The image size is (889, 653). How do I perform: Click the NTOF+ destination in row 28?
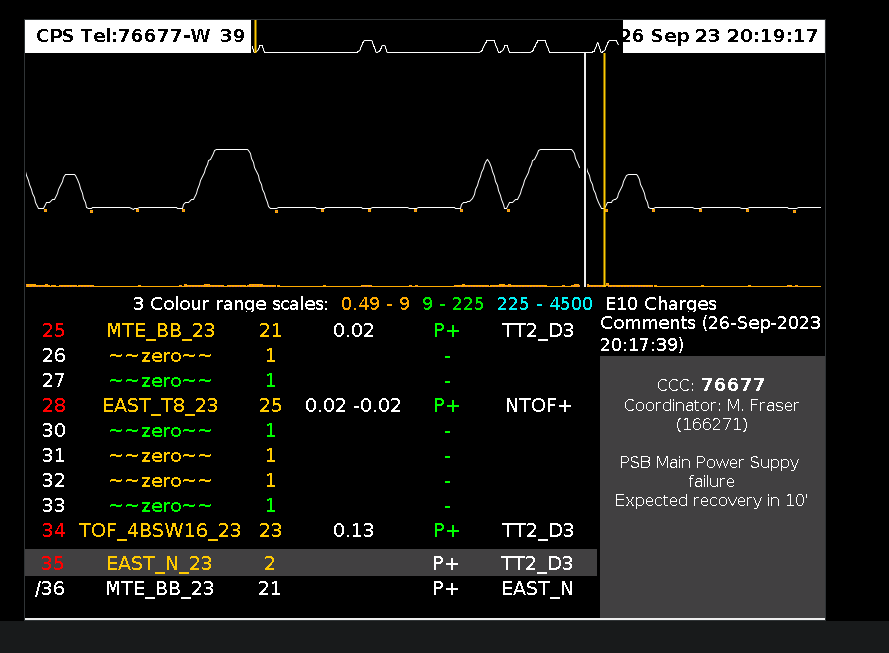point(537,406)
